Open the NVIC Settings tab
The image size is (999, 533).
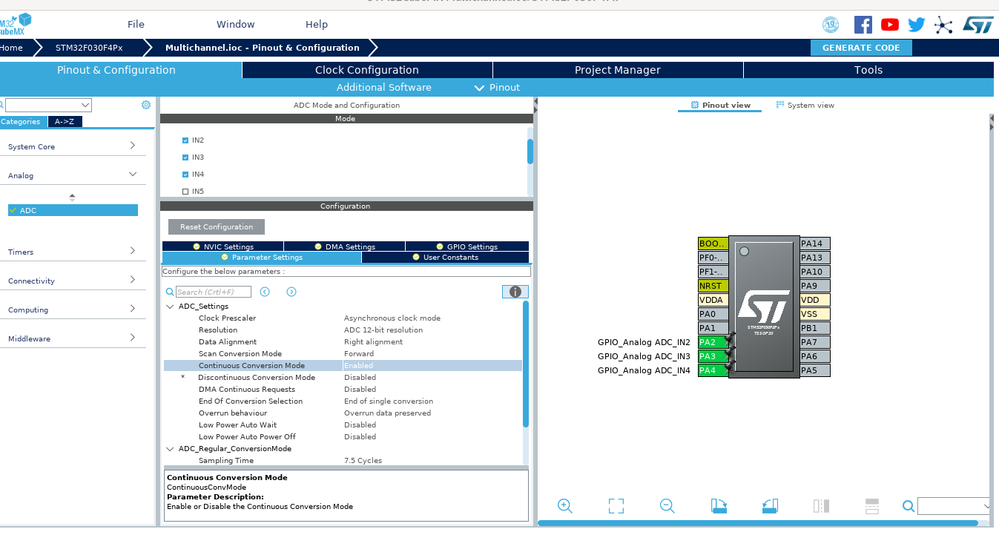click(x=223, y=246)
